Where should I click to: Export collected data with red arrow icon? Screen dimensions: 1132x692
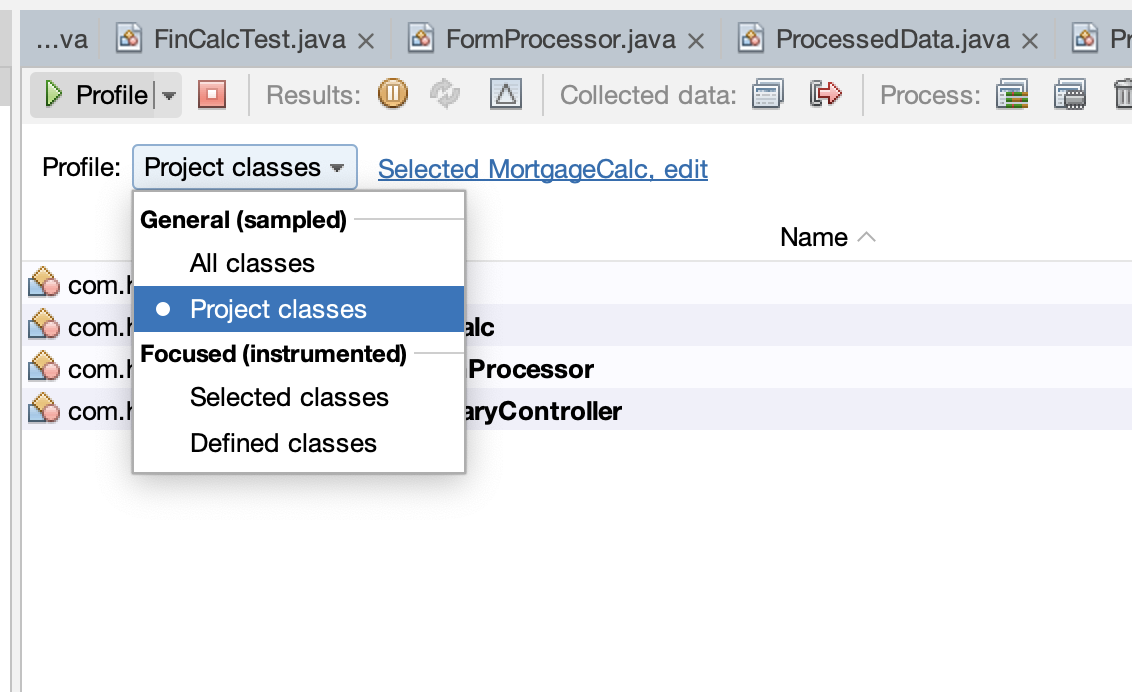point(825,95)
